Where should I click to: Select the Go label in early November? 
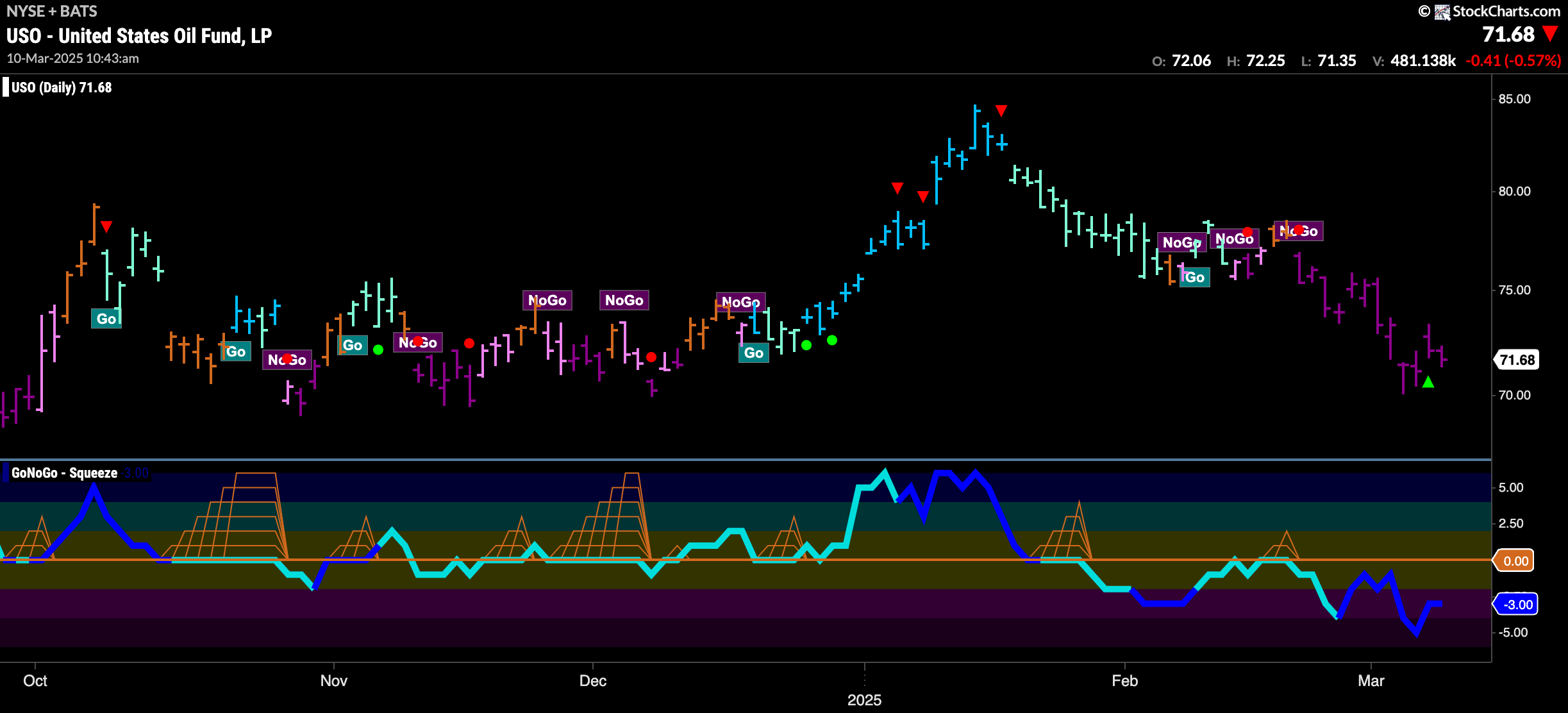353,345
